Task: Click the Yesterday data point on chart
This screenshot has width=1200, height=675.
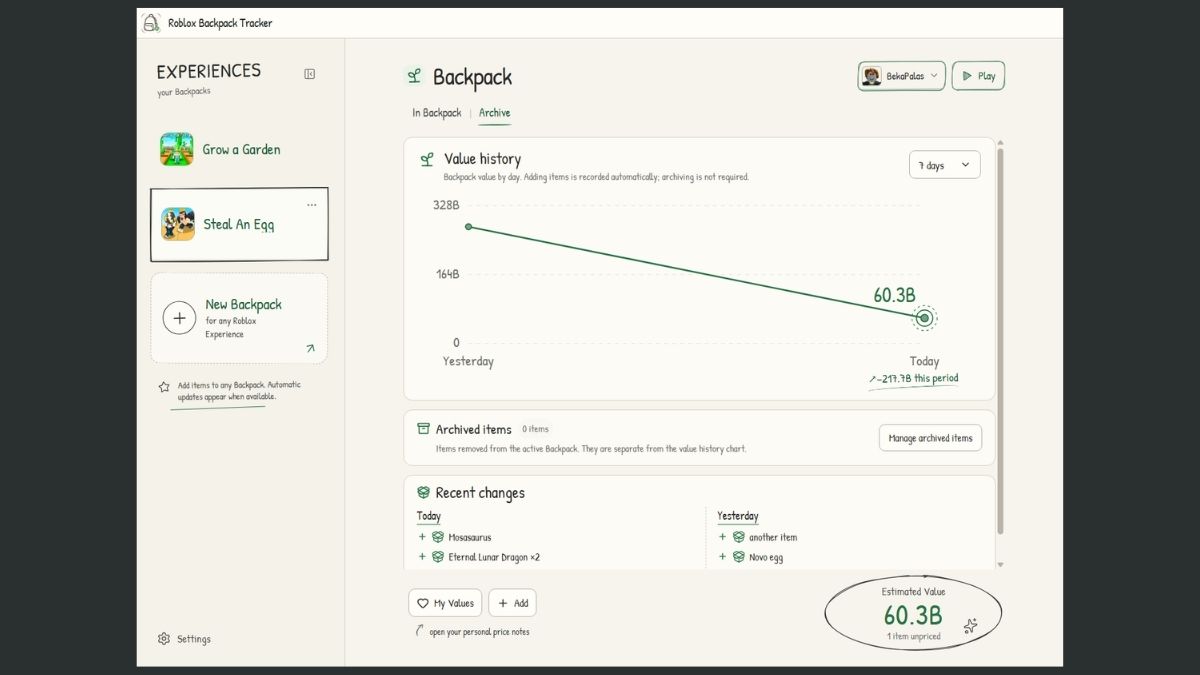Action: [468, 227]
